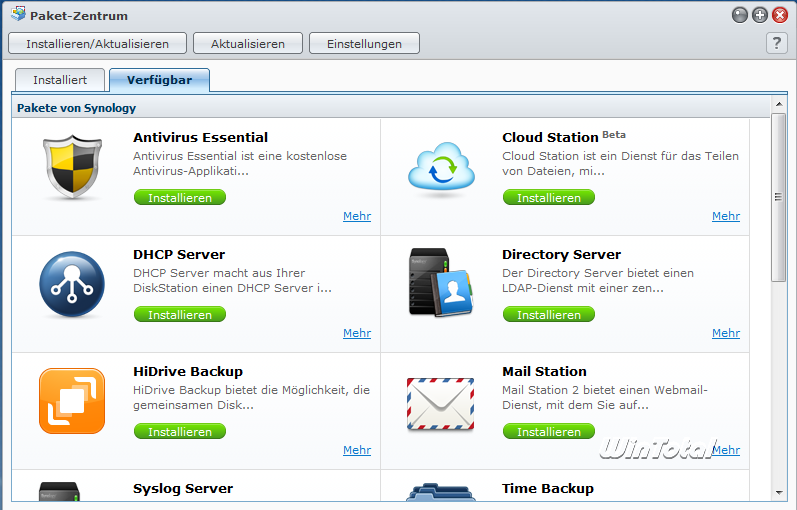Click the Pakete von Synology header
The image size is (797, 510).
point(76,108)
